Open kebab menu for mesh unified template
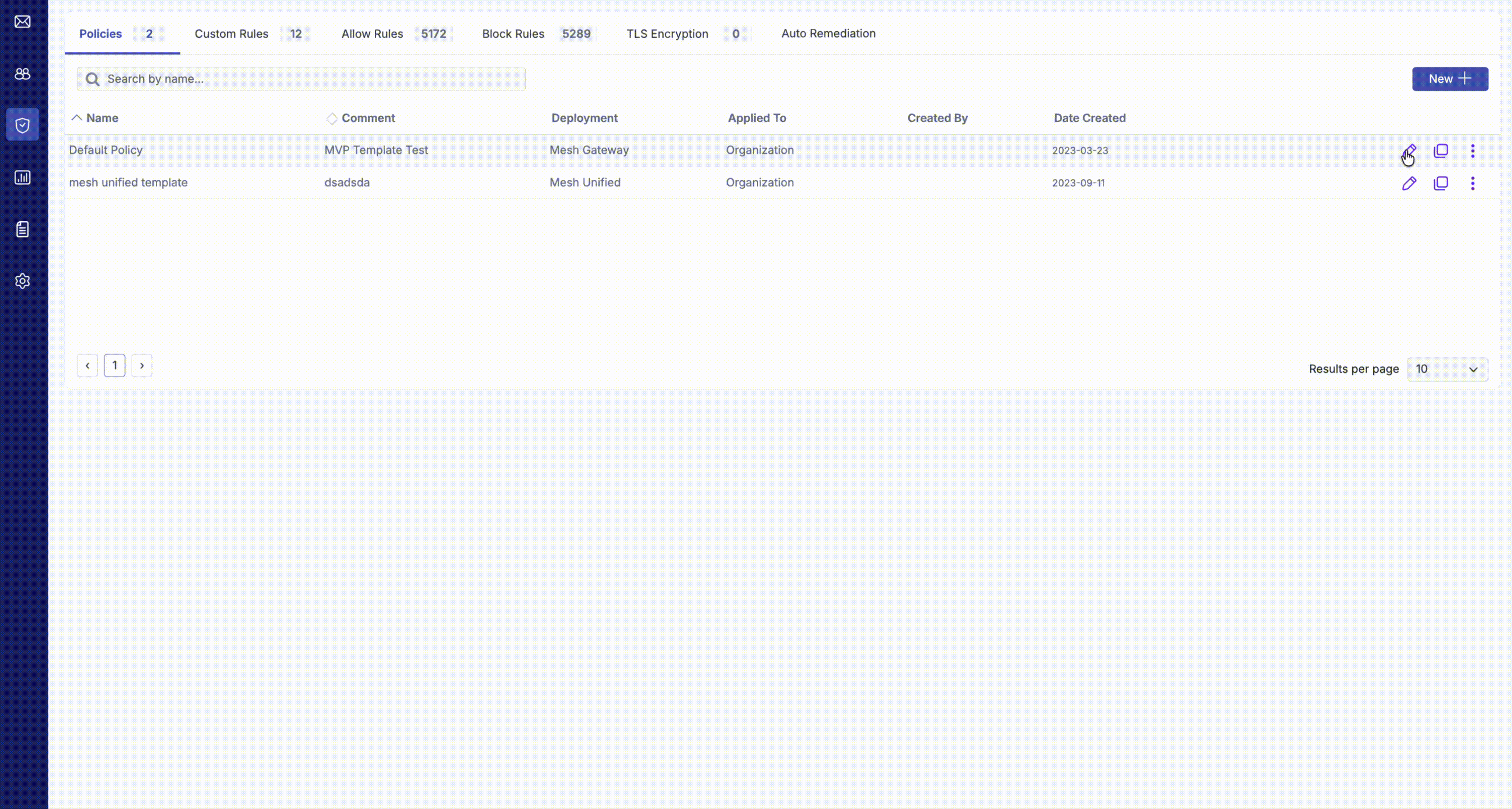 [1473, 183]
